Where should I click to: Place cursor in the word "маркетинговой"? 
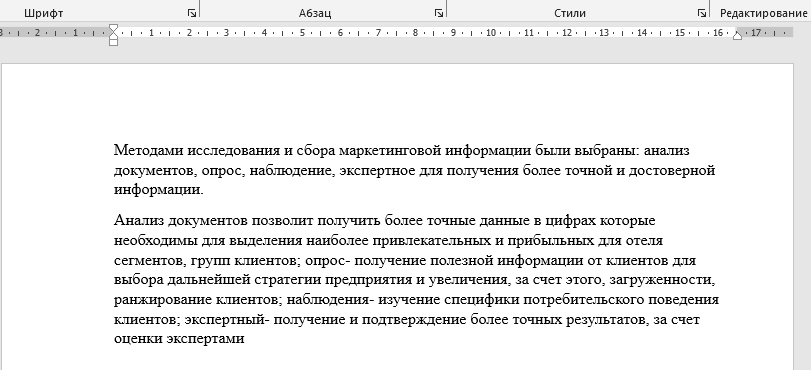click(389, 151)
